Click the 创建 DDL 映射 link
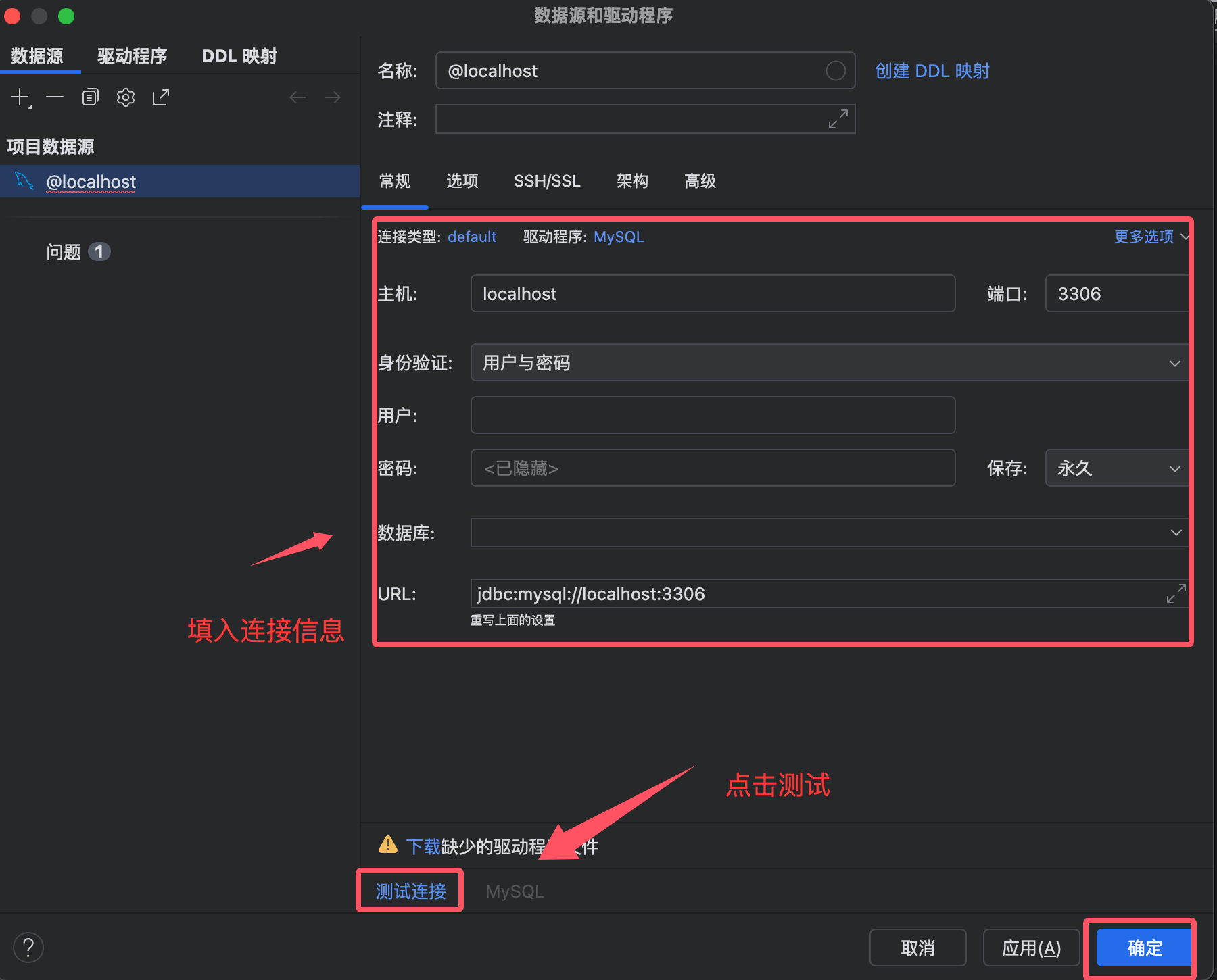Screen dimensions: 1217x980 tap(932, 71)
